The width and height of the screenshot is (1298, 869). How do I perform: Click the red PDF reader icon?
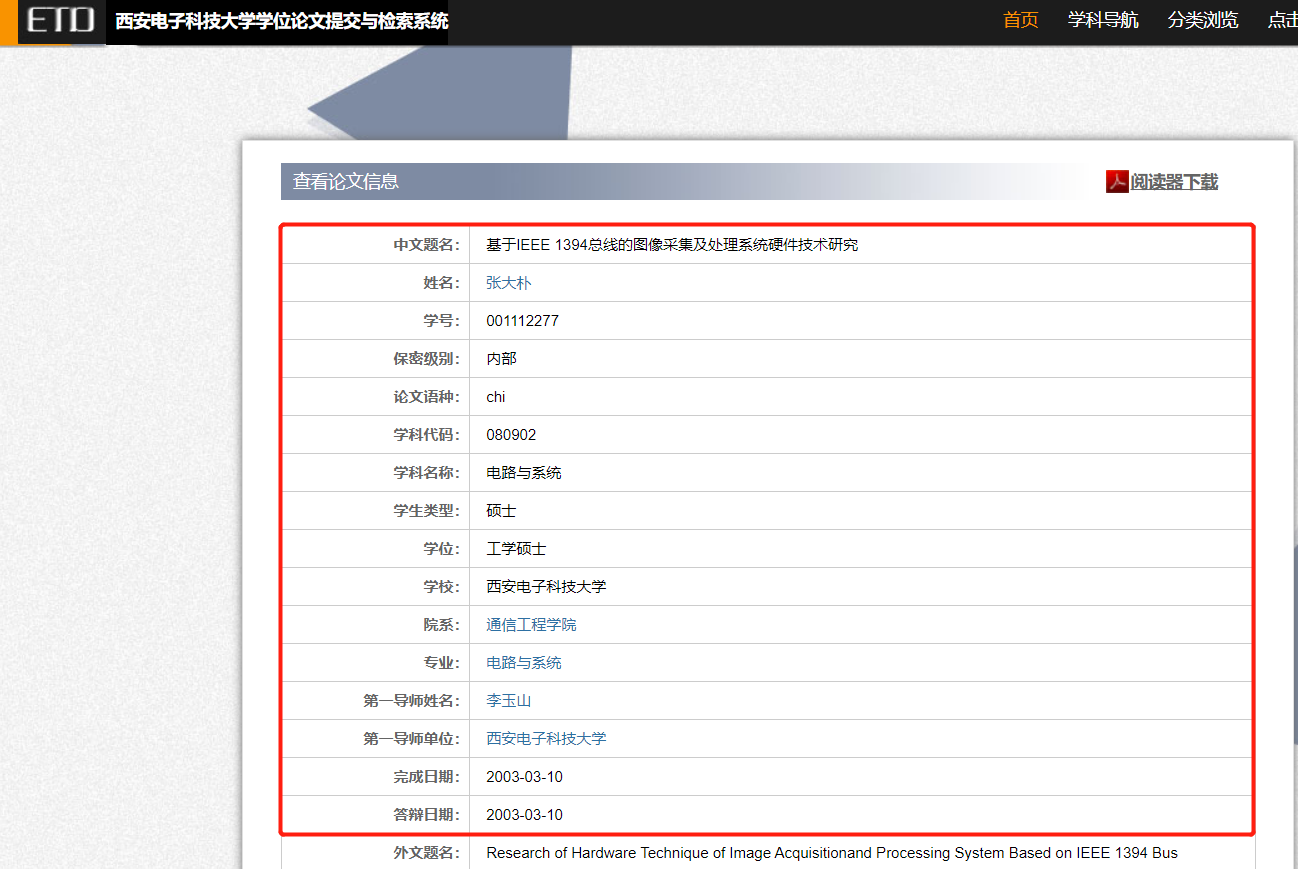(x=1117, y=181)
